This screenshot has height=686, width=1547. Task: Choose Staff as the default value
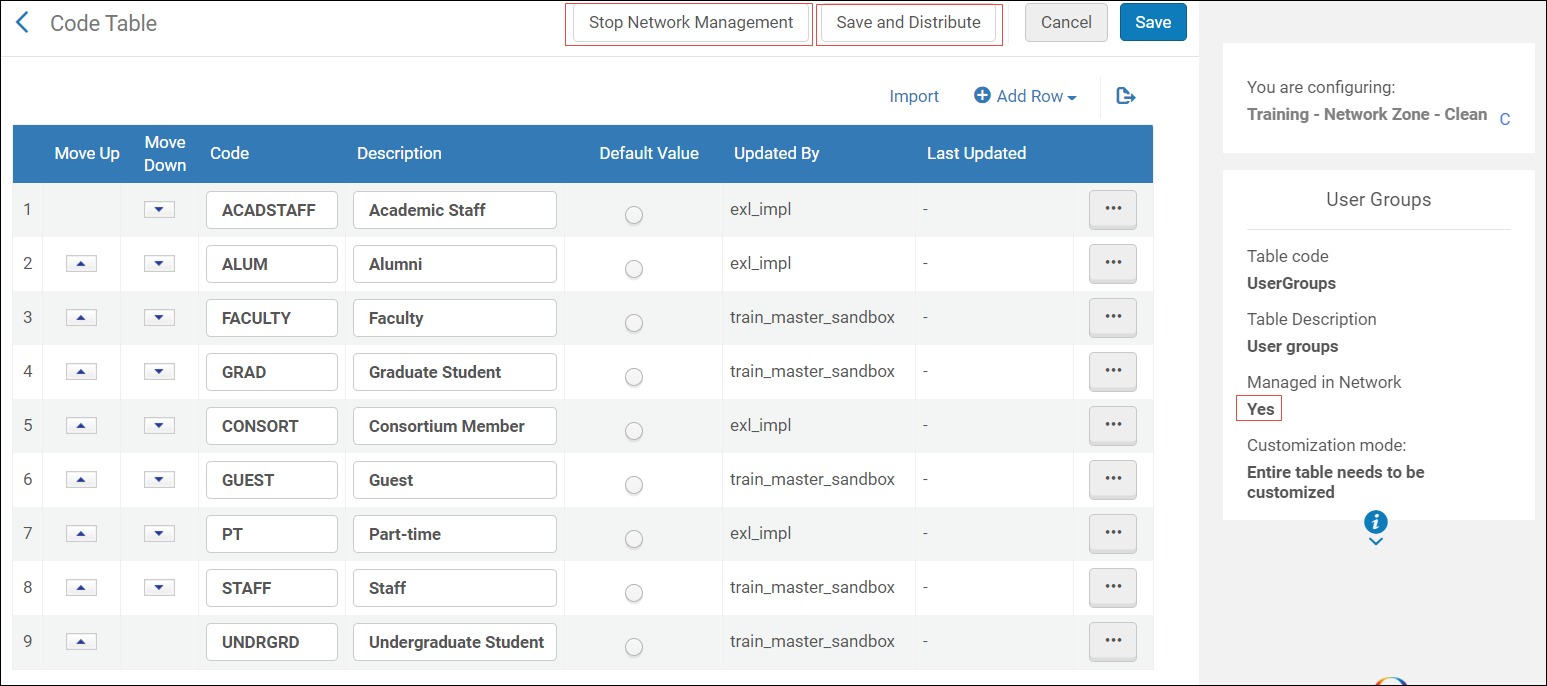click(x=633, y=593)
